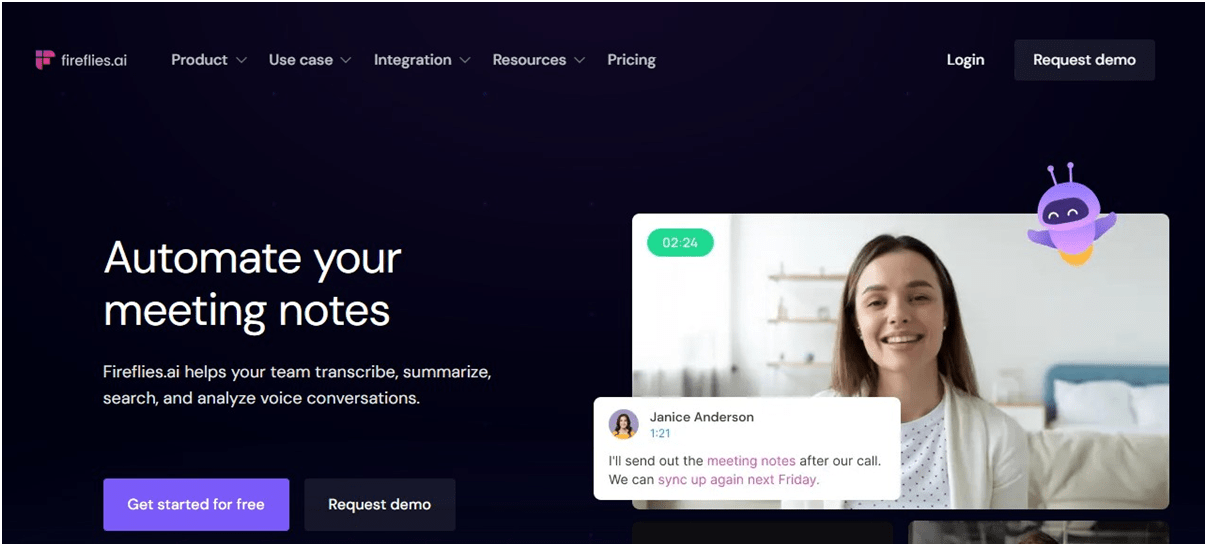Open the Pricing page
1207x546 pixels.
[631, 60]
